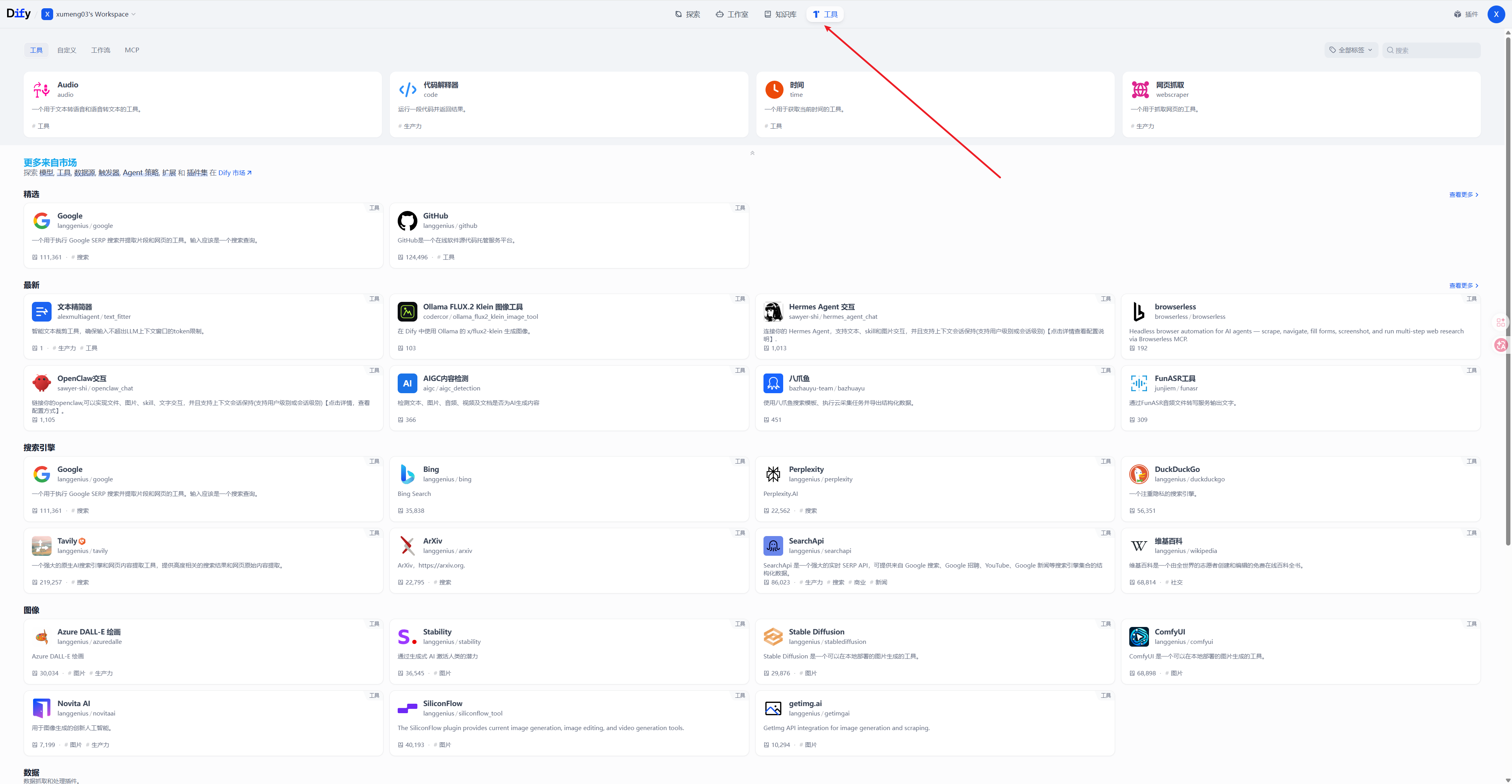Open the webscraper tool icon
Image resolution: width=1512 pixels, height=784 pixels.
coord(1140,90)
